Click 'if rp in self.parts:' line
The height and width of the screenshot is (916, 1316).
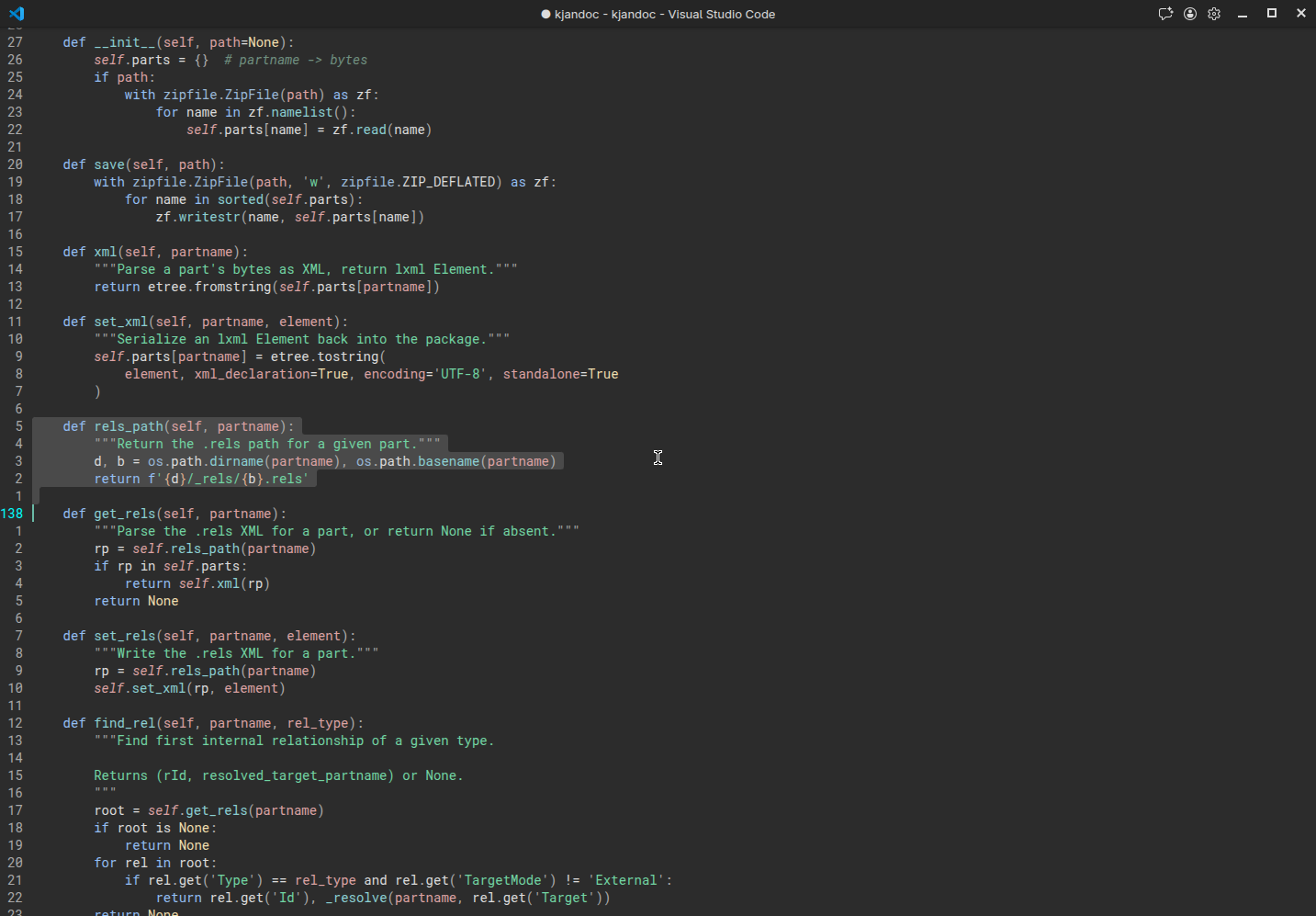[170, 566]
